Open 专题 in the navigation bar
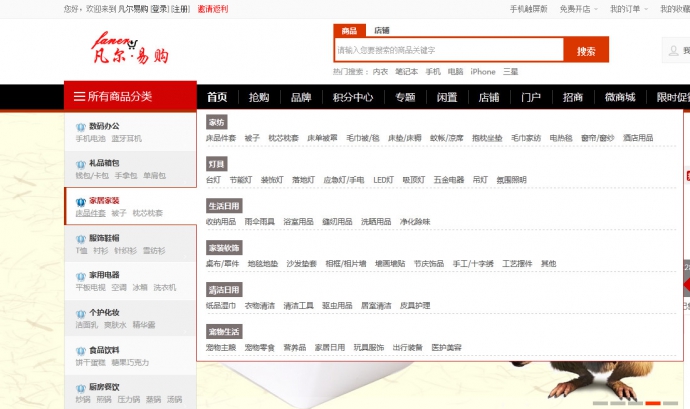Screen dimensions: 690x409 (405, 97)
